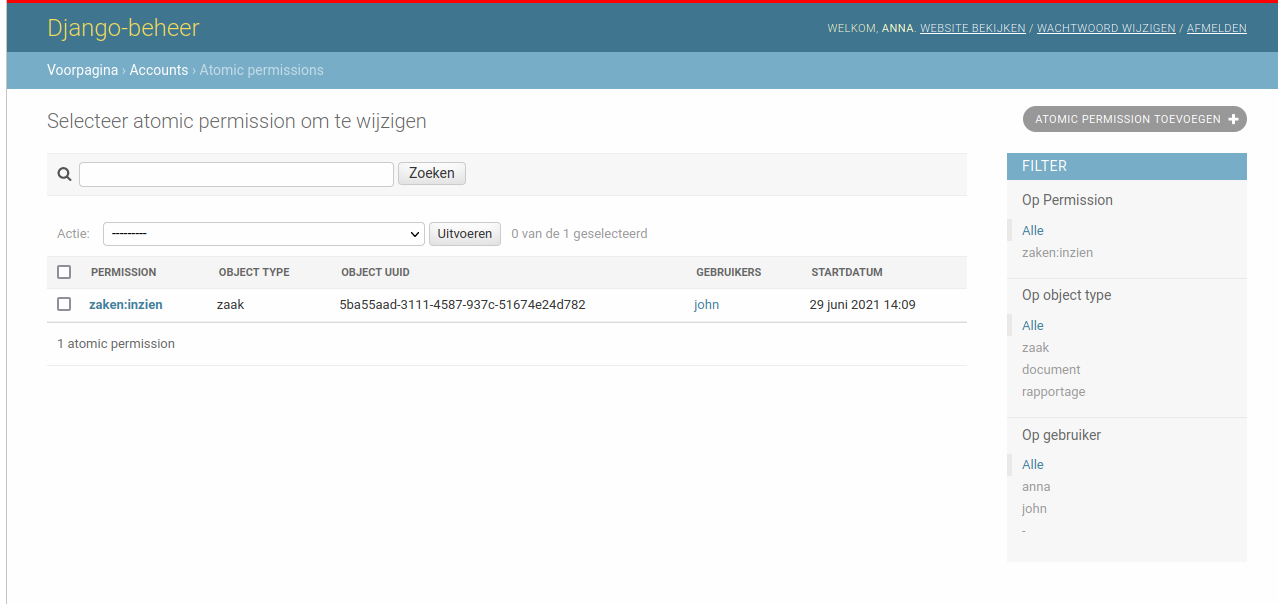Open the Actie dropdown

point(264,234)
